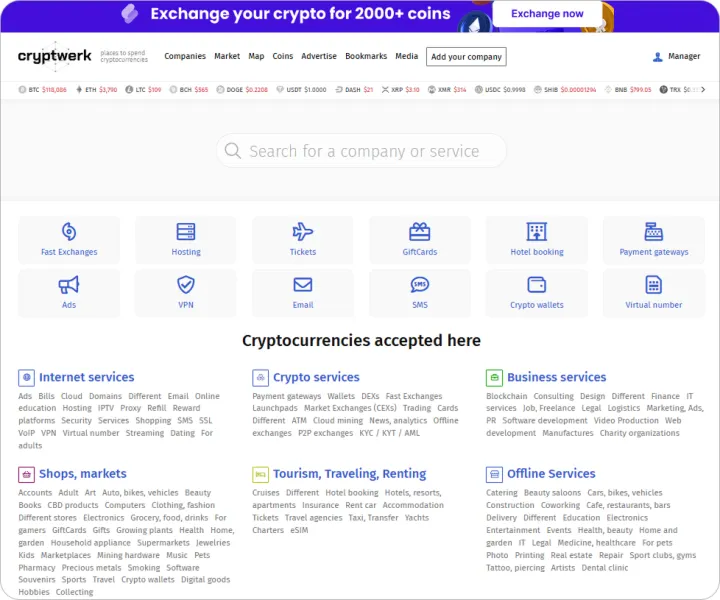Expand ticker with right arrow chevron
The height and width of the screenshot is (600, 720).
tap(703, 90)
